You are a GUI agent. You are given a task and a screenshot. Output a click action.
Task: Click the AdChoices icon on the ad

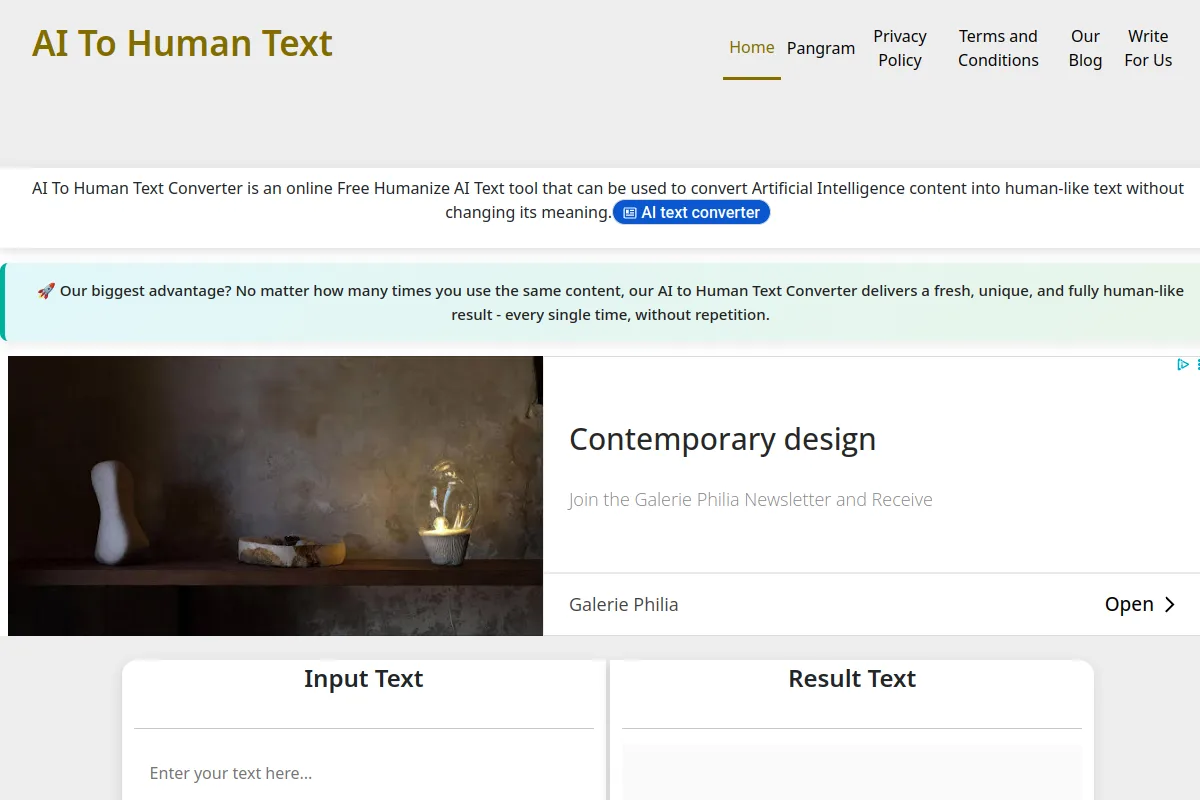(x=1183, y=365)
